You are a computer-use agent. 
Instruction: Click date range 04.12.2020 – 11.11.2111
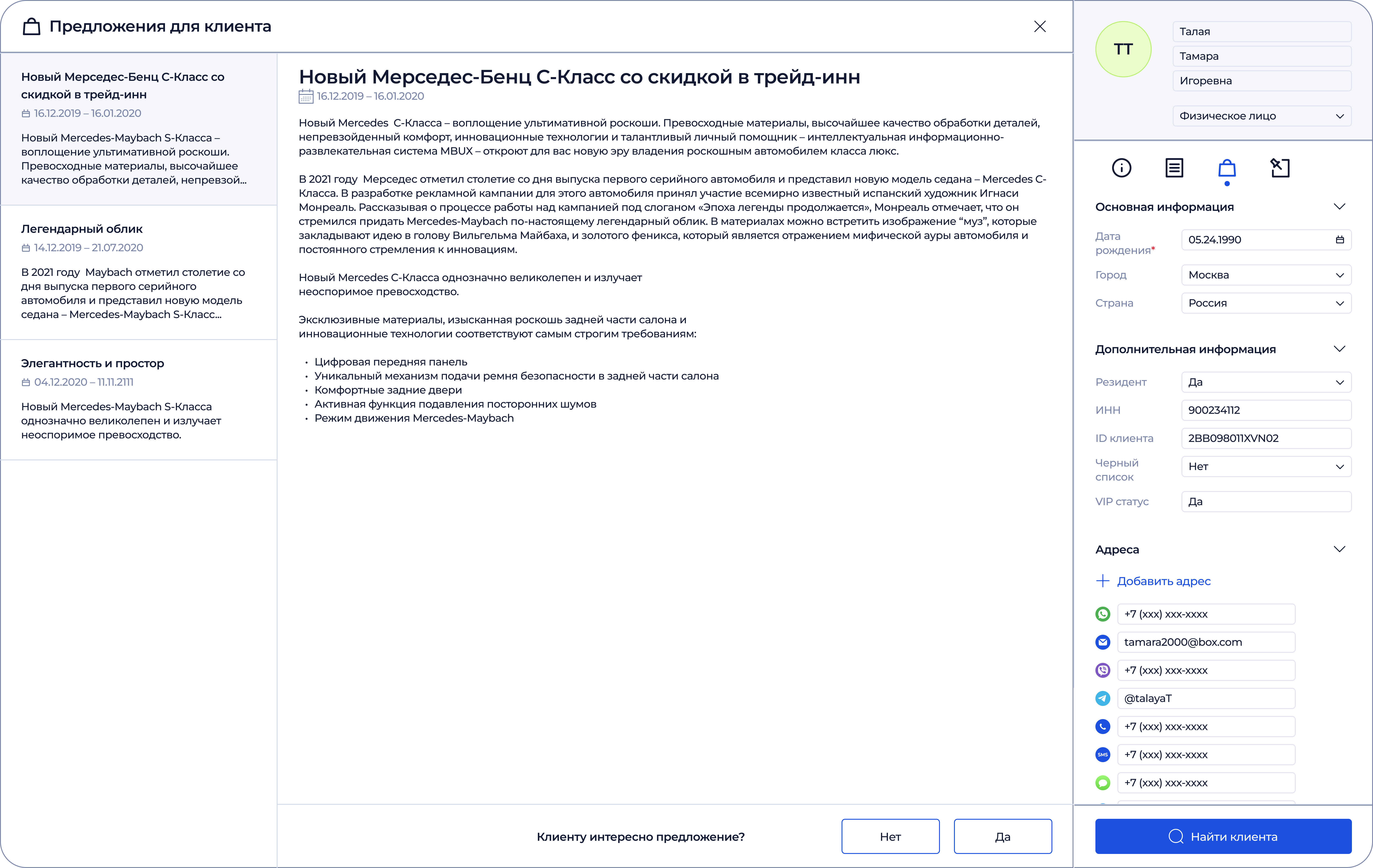point(84,382)
